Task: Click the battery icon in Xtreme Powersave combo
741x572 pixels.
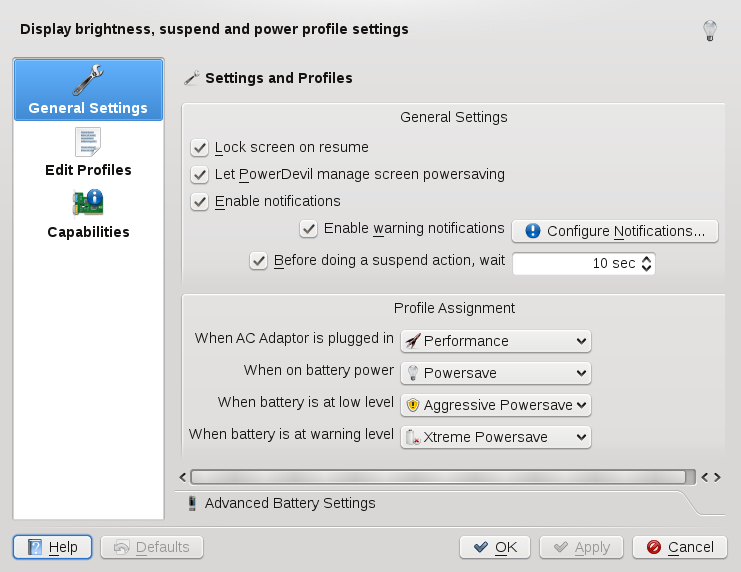Action: tap(413, 437)
